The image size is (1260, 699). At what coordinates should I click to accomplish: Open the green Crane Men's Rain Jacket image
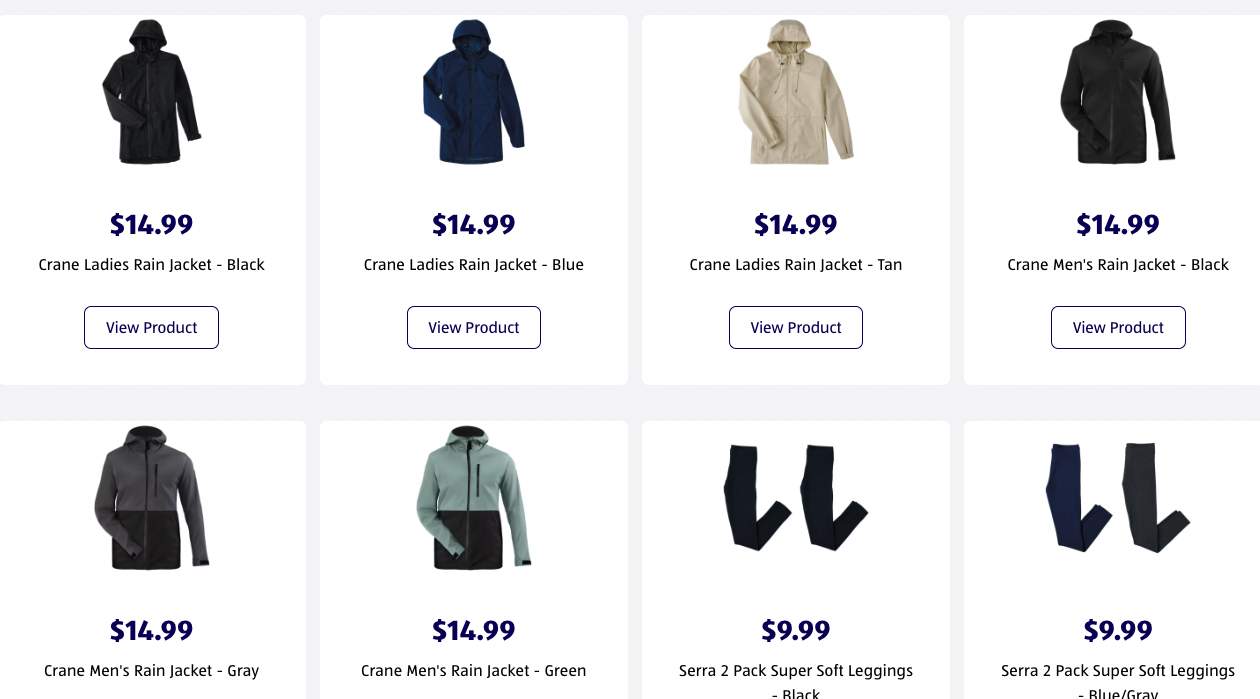click(473, 498)
